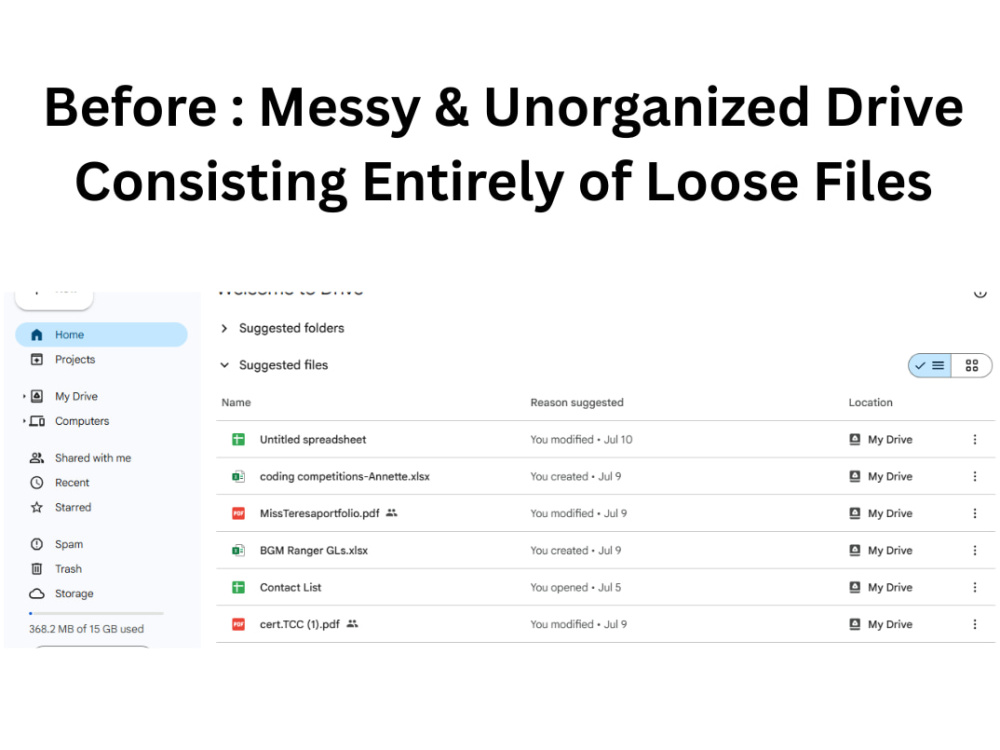
Task: Click the coding competitions Excel file icon
Action: point(239,477)
